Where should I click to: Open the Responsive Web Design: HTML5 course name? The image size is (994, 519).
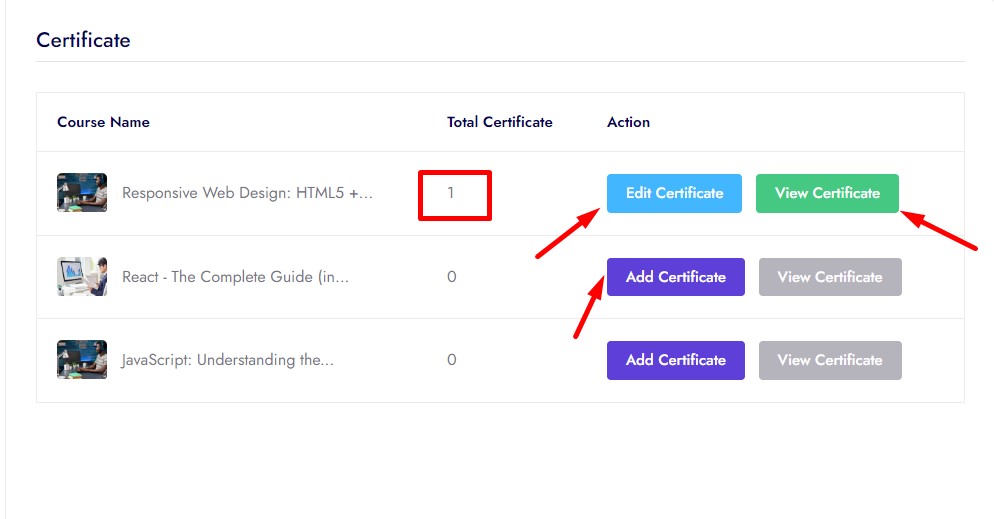tap(247, 193)
